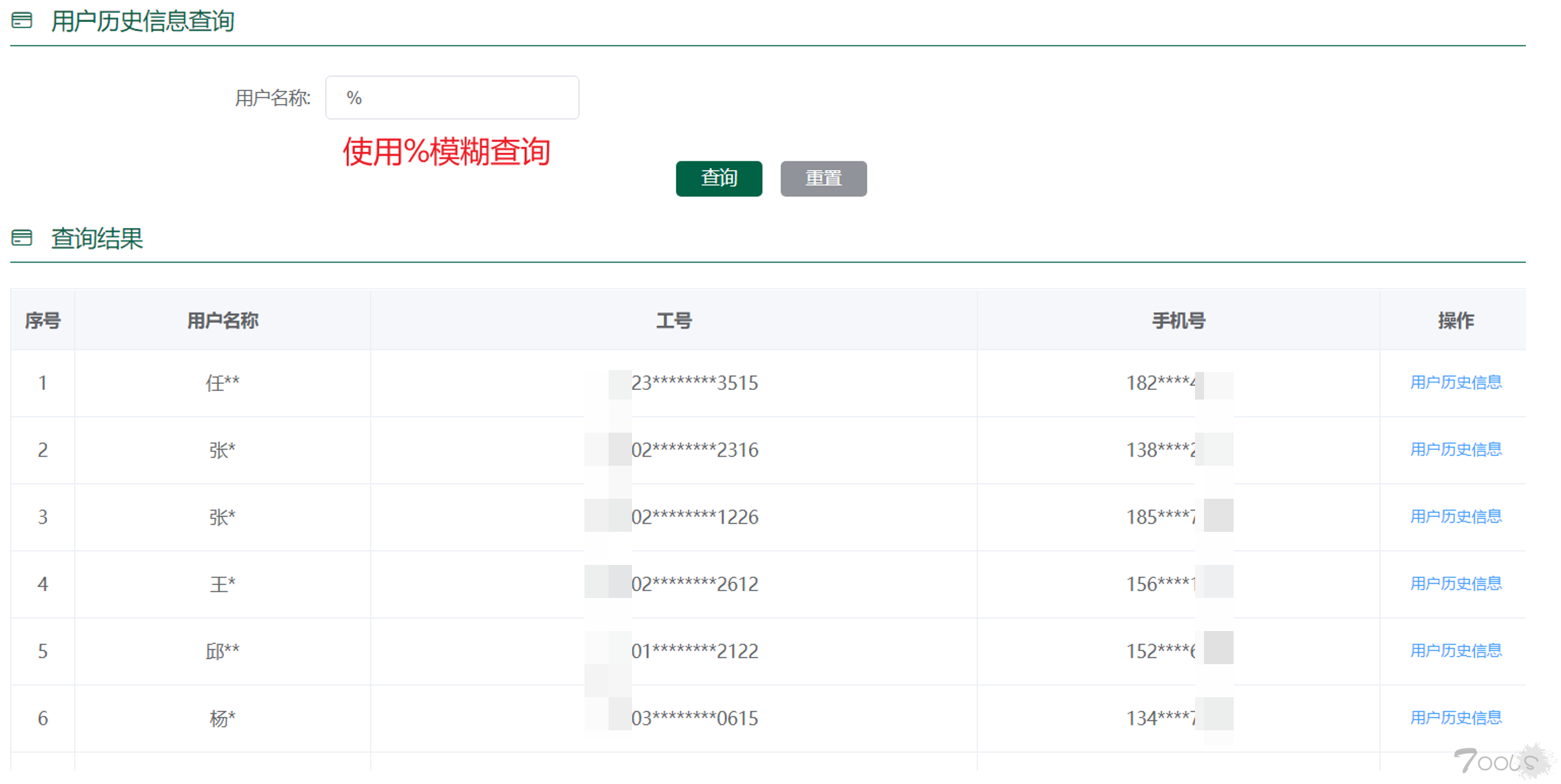The image size is (1561, 784).
Task: Select the 序号 column header
Action: pyautogui.click(x=42, y=320)
